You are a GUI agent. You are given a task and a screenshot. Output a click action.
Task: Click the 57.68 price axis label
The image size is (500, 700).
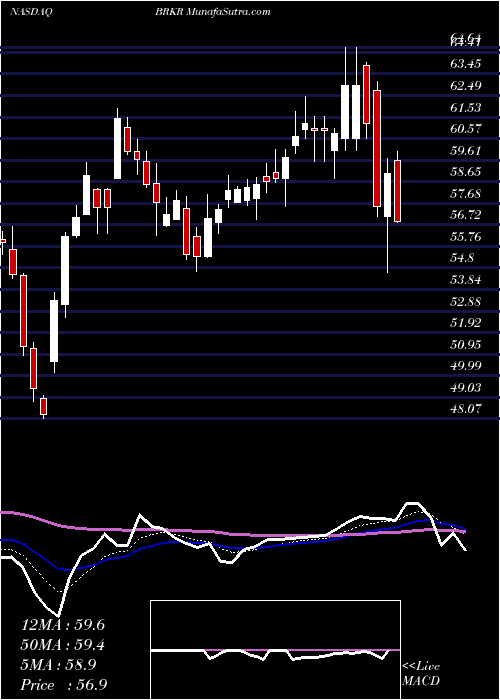pos(466,193)
